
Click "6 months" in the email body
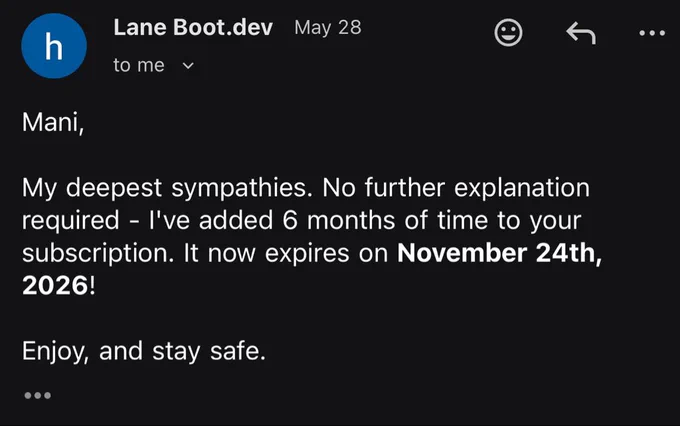coord(339,220)
